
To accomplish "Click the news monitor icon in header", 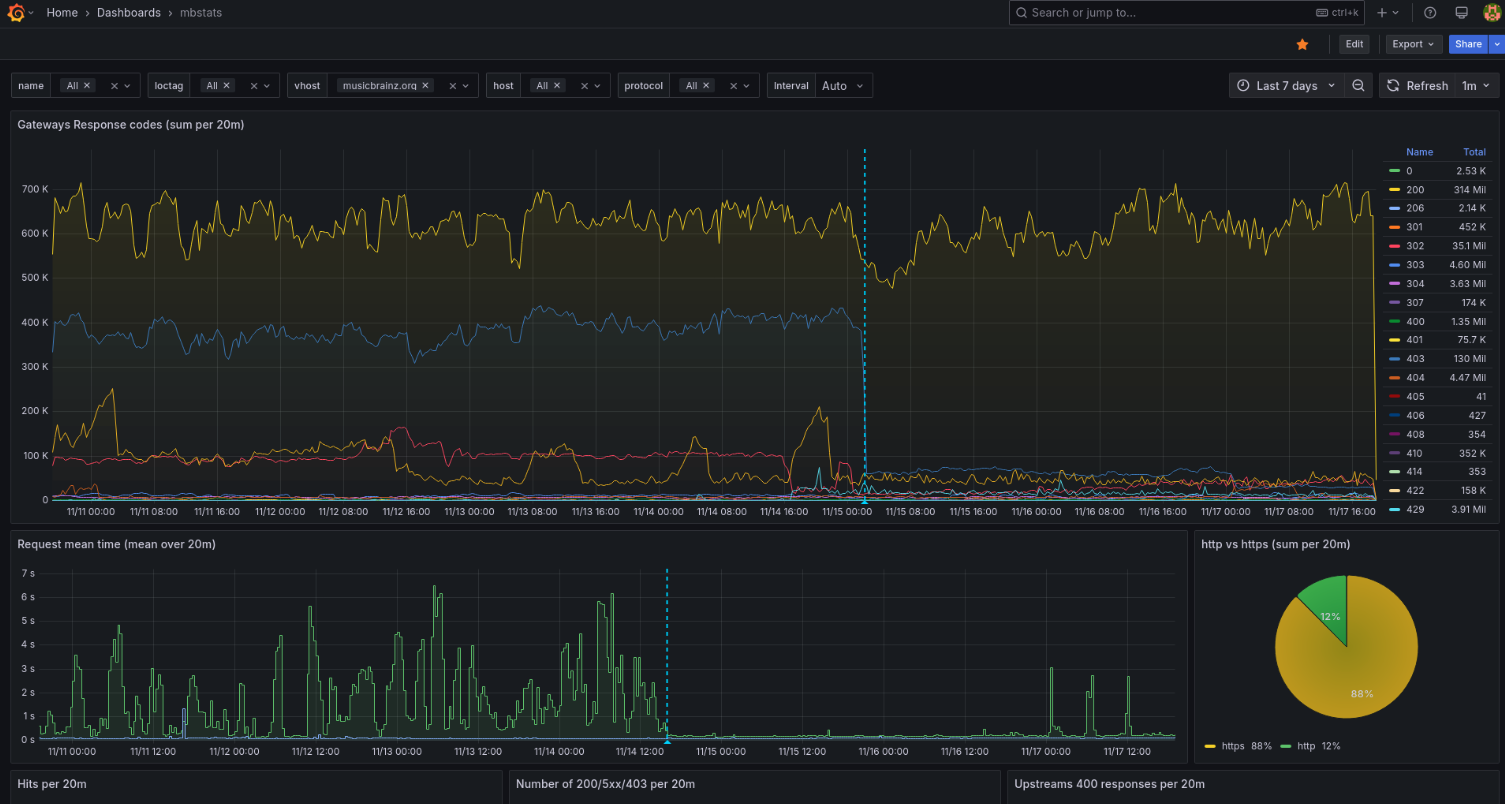I will (1461, 13).
